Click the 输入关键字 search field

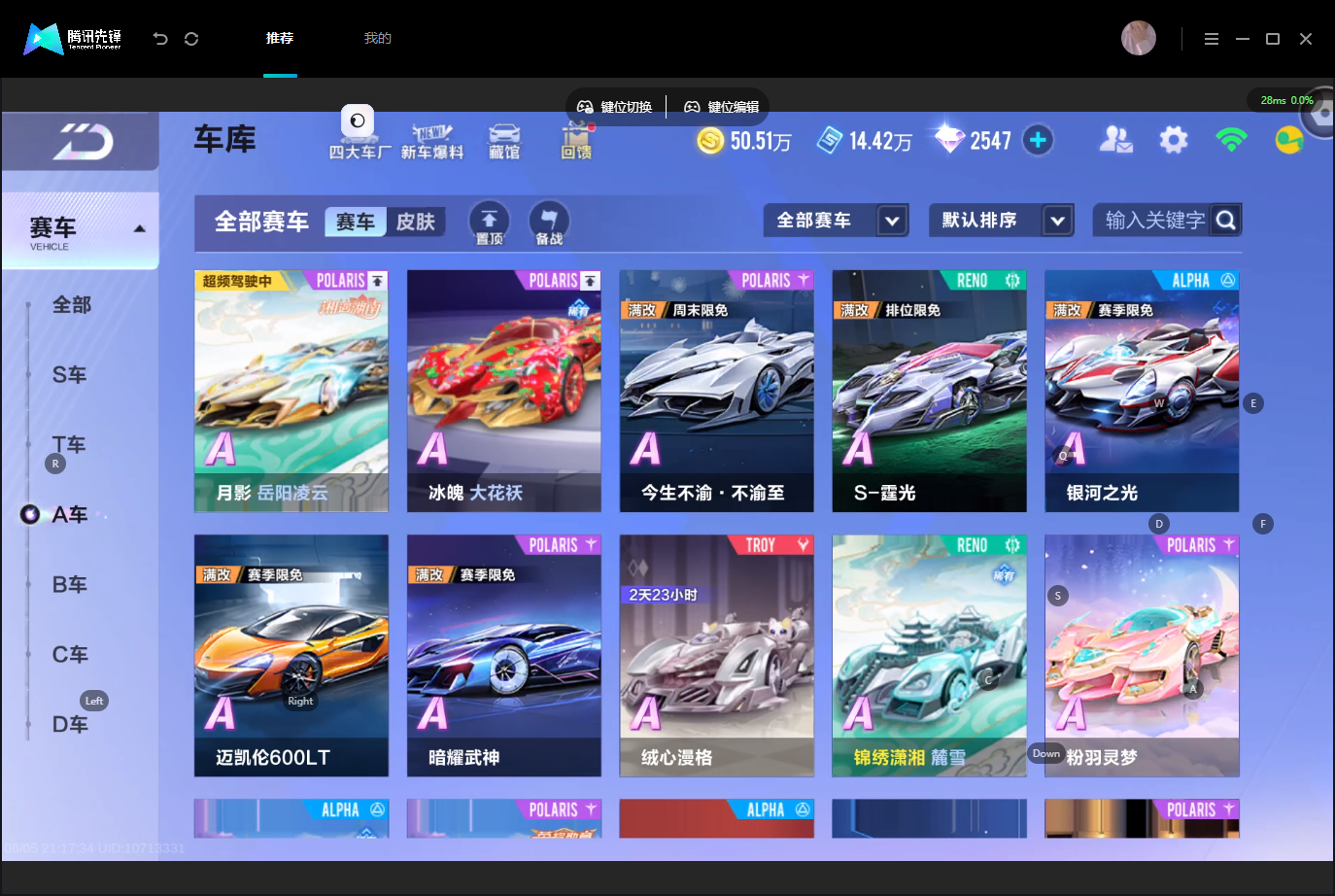point(1153,221)
